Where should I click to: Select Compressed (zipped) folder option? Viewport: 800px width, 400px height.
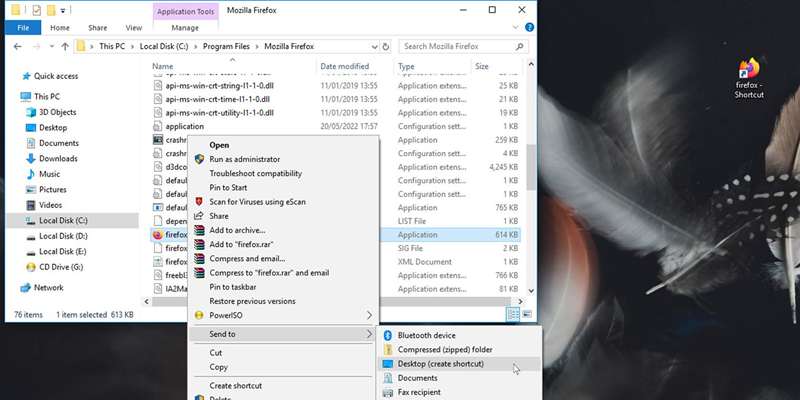coord(445,349)
